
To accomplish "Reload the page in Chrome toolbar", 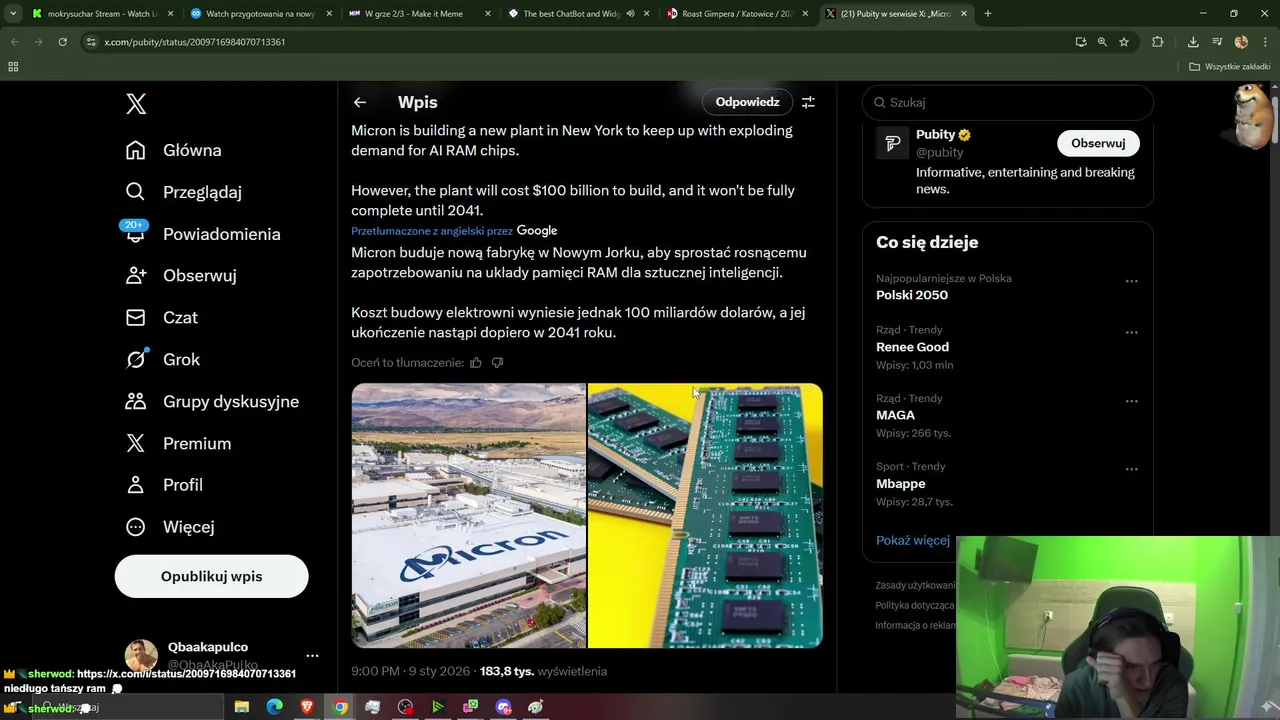I will [62, 42].
